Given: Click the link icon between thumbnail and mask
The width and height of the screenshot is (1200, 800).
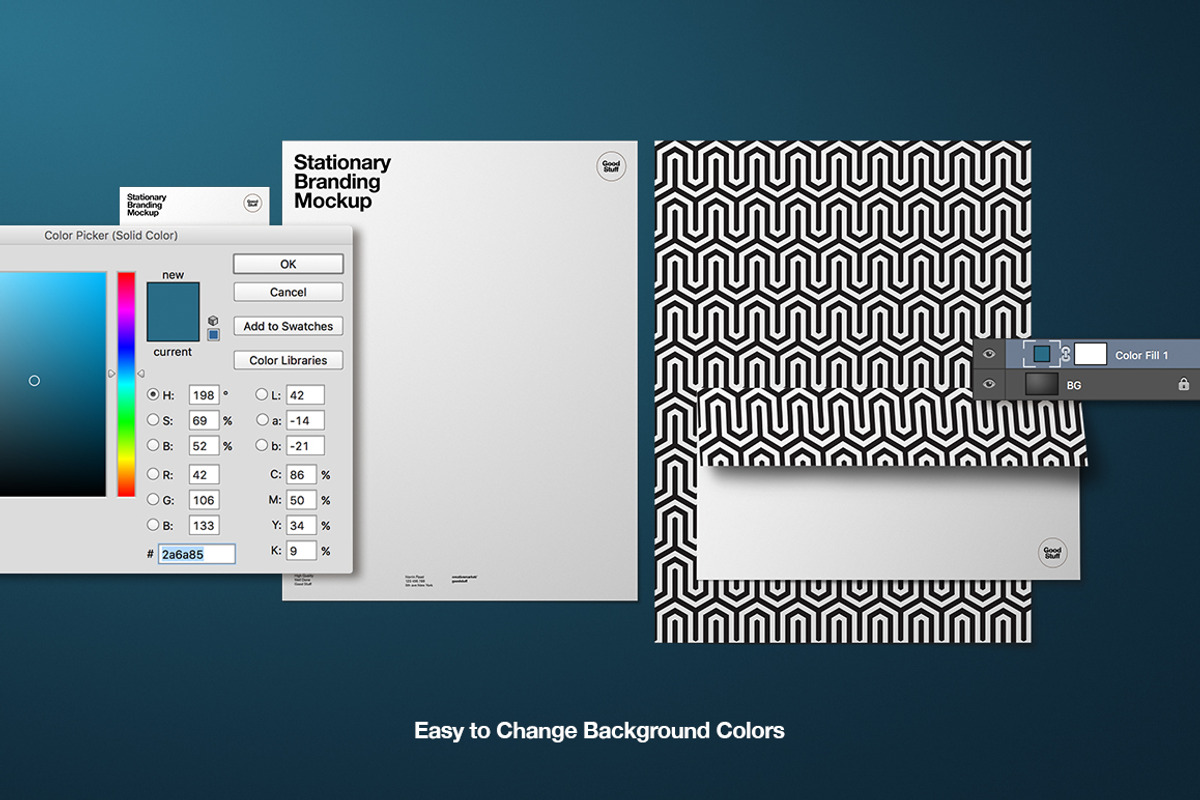Looking at the screenshot, I should point(1066,354).
